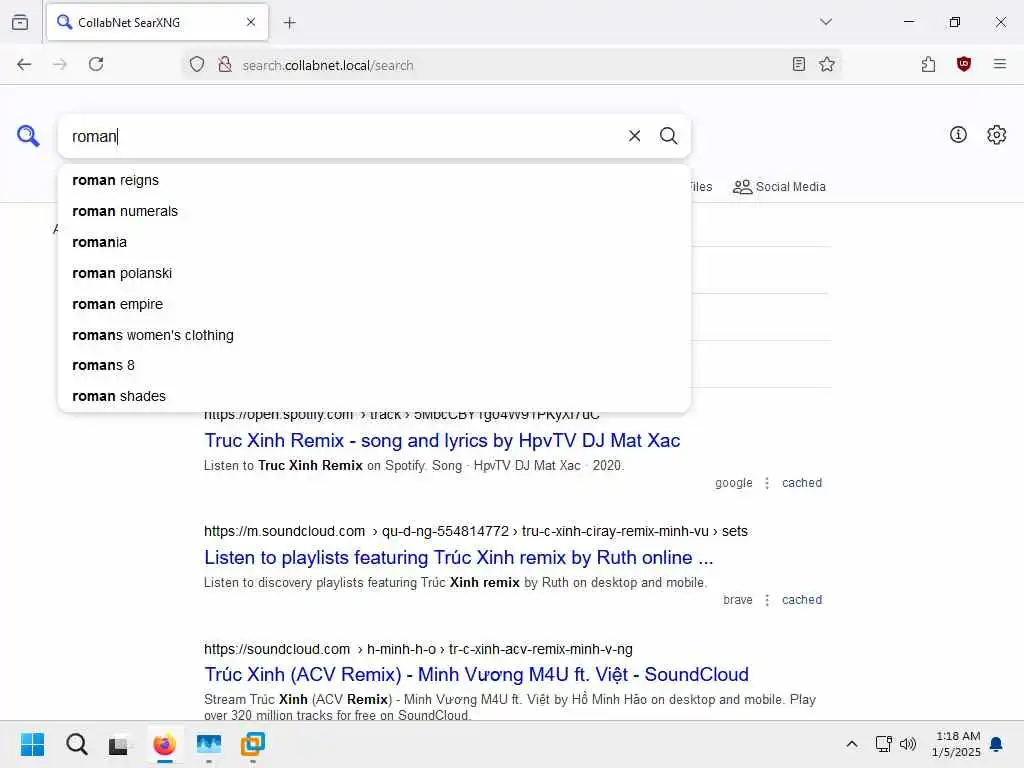Viewport: 1024px width, 768px height.
Task: Open Task View on the taskbar
Action: 119,744
